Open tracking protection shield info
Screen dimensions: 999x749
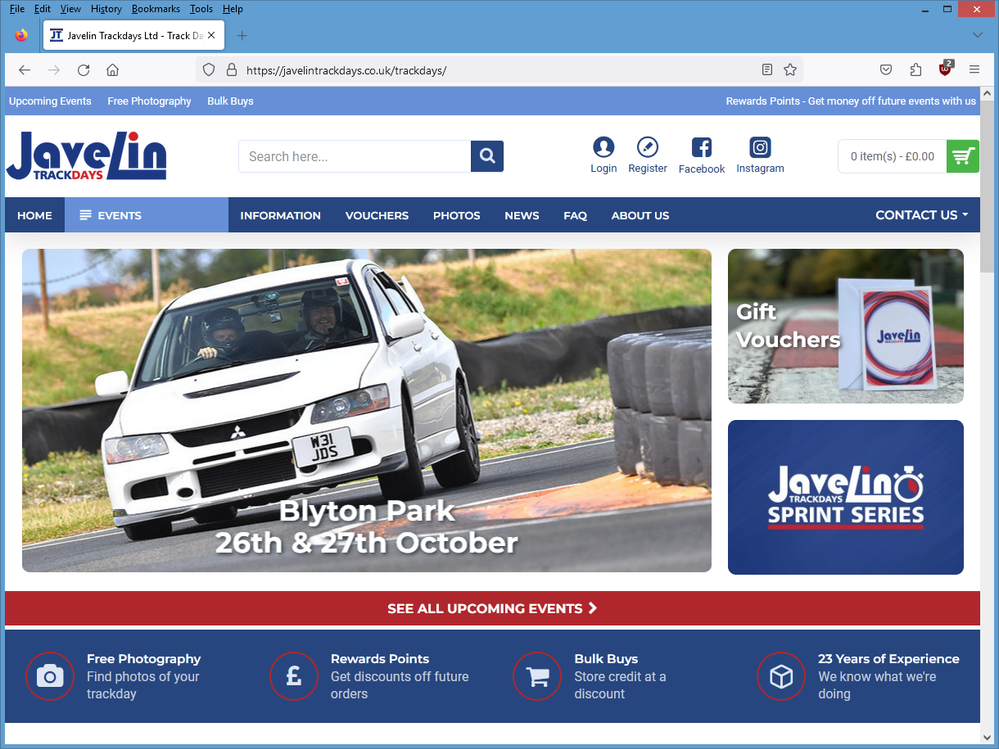[x=208, y=70]
